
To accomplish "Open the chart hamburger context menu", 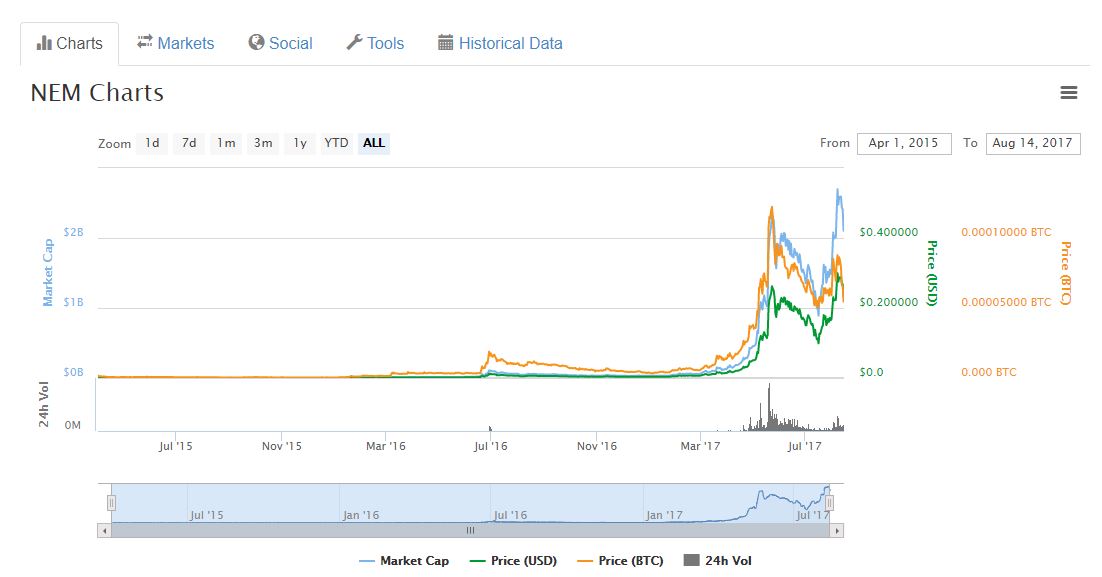I will click(x=1068, y=93).
